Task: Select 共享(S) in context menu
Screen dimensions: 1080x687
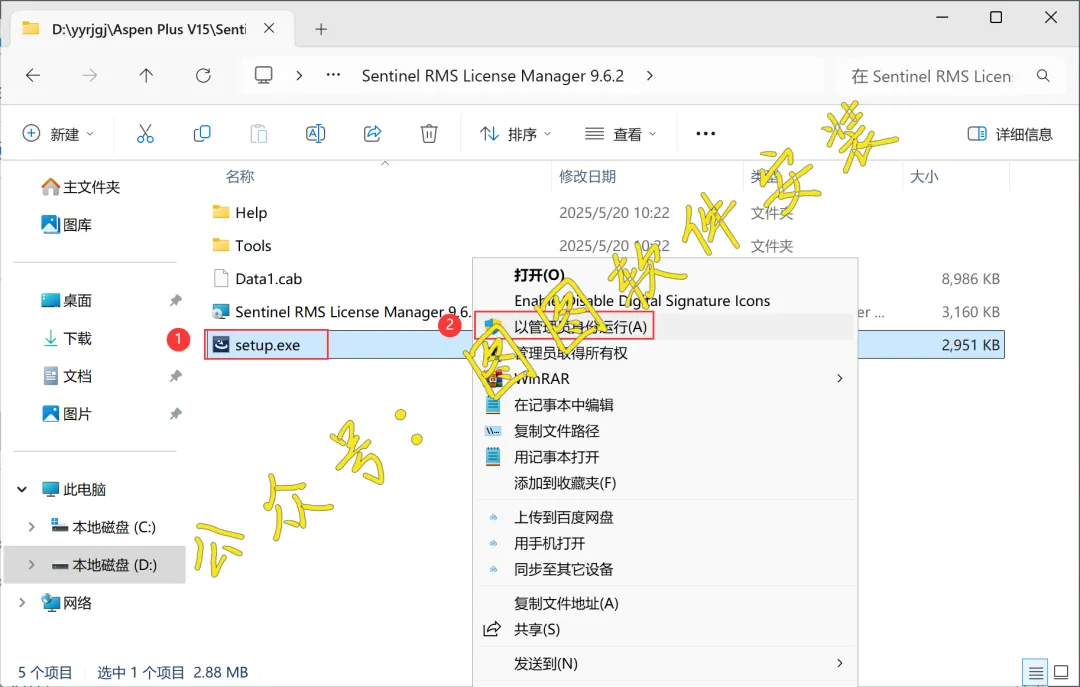Action: coord(537,630)
